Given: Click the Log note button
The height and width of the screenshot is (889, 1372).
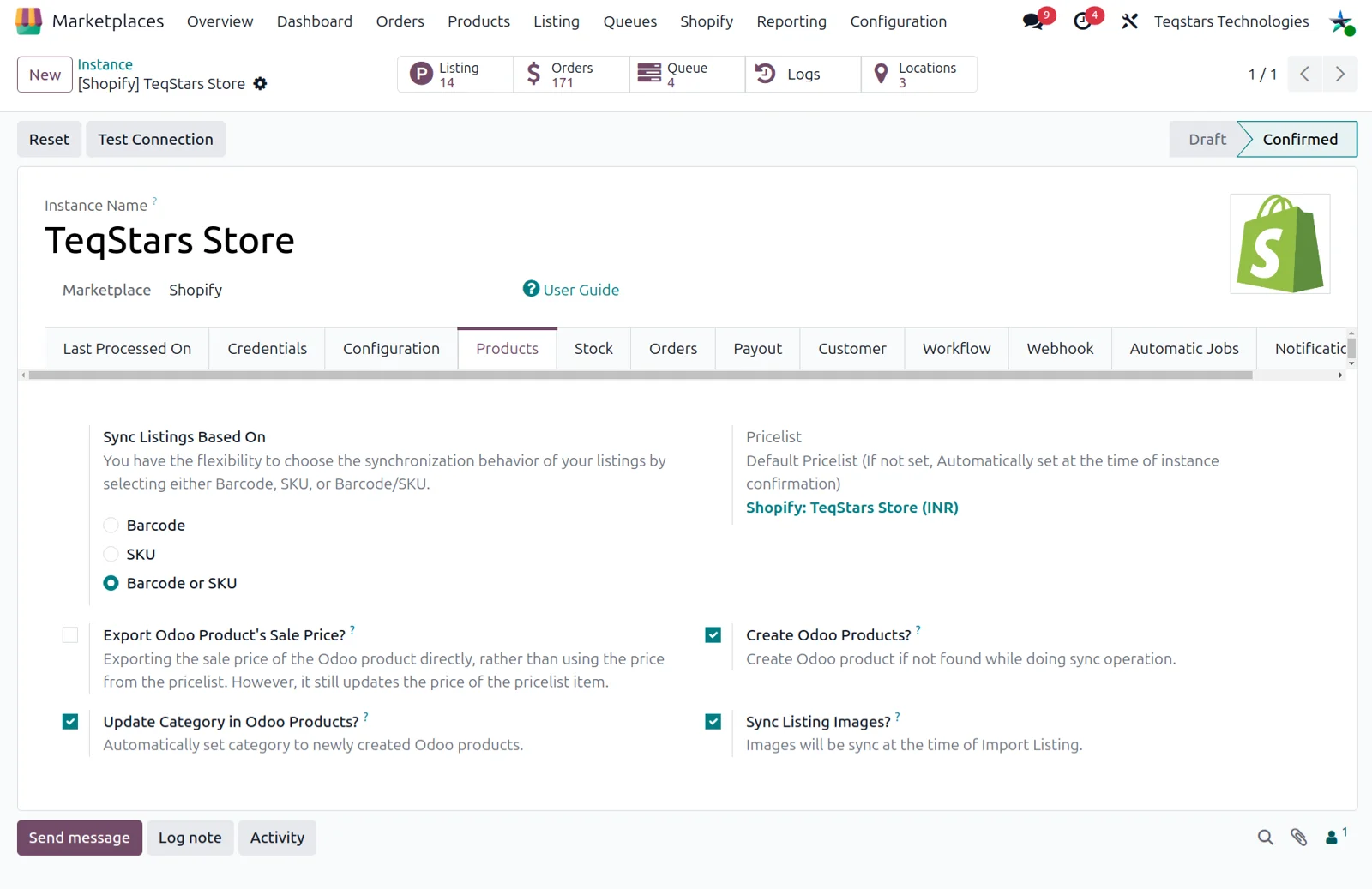Looking at the screenshot, I should pos(190,838).
